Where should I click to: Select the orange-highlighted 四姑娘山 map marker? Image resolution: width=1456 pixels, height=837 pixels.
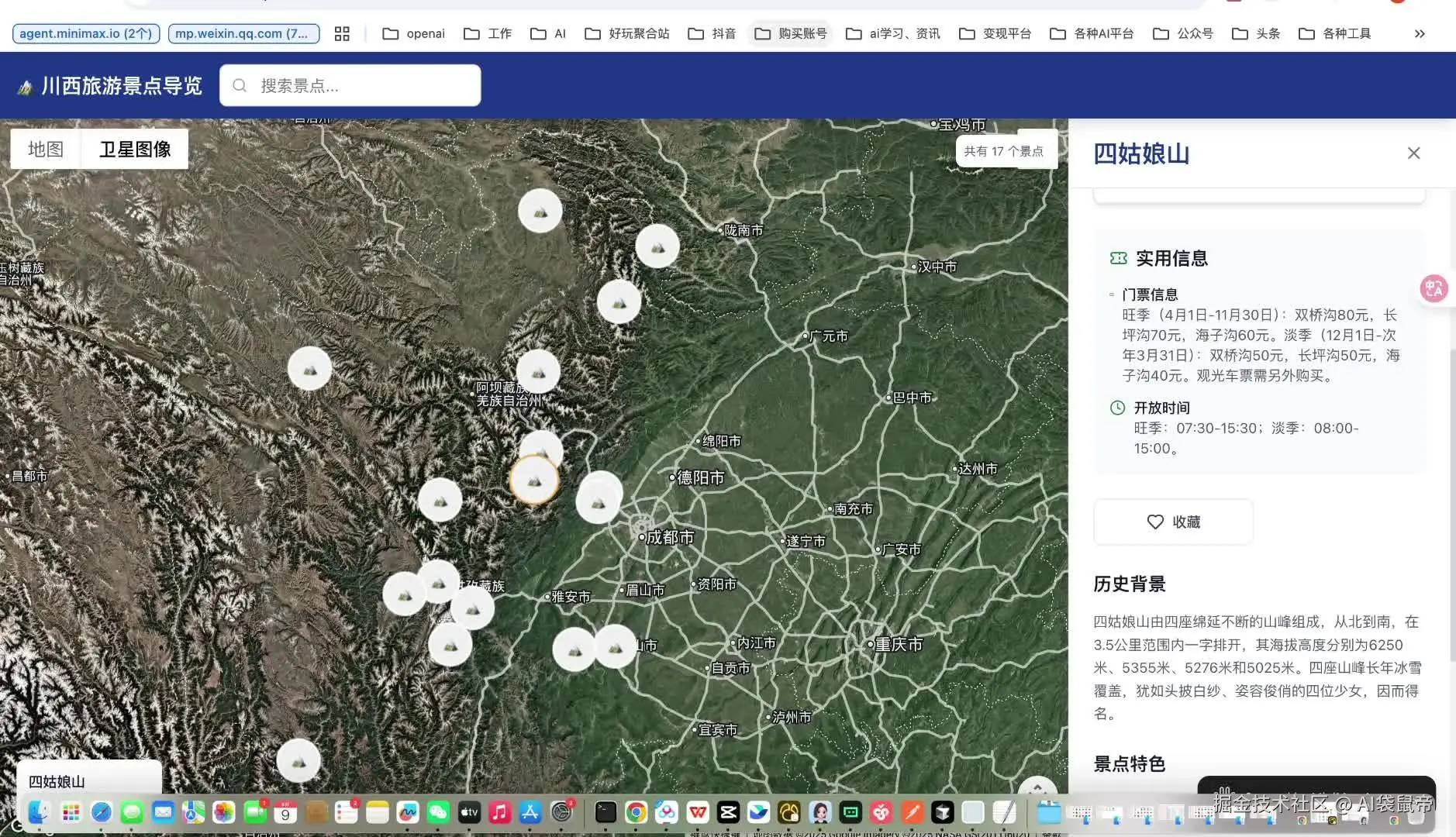[534, 480]
